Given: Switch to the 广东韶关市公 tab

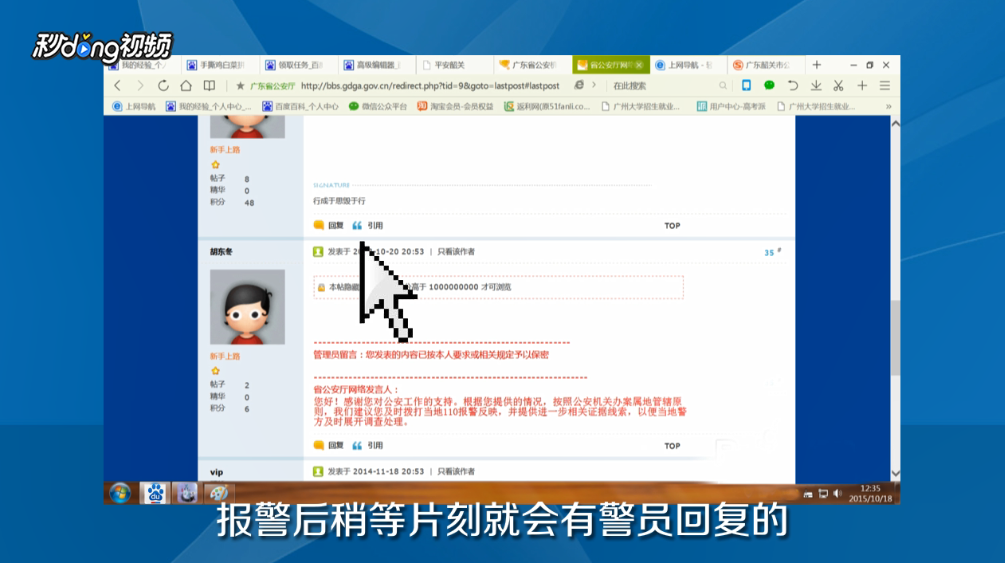Looking at the screenshot, I should (765, 65).
